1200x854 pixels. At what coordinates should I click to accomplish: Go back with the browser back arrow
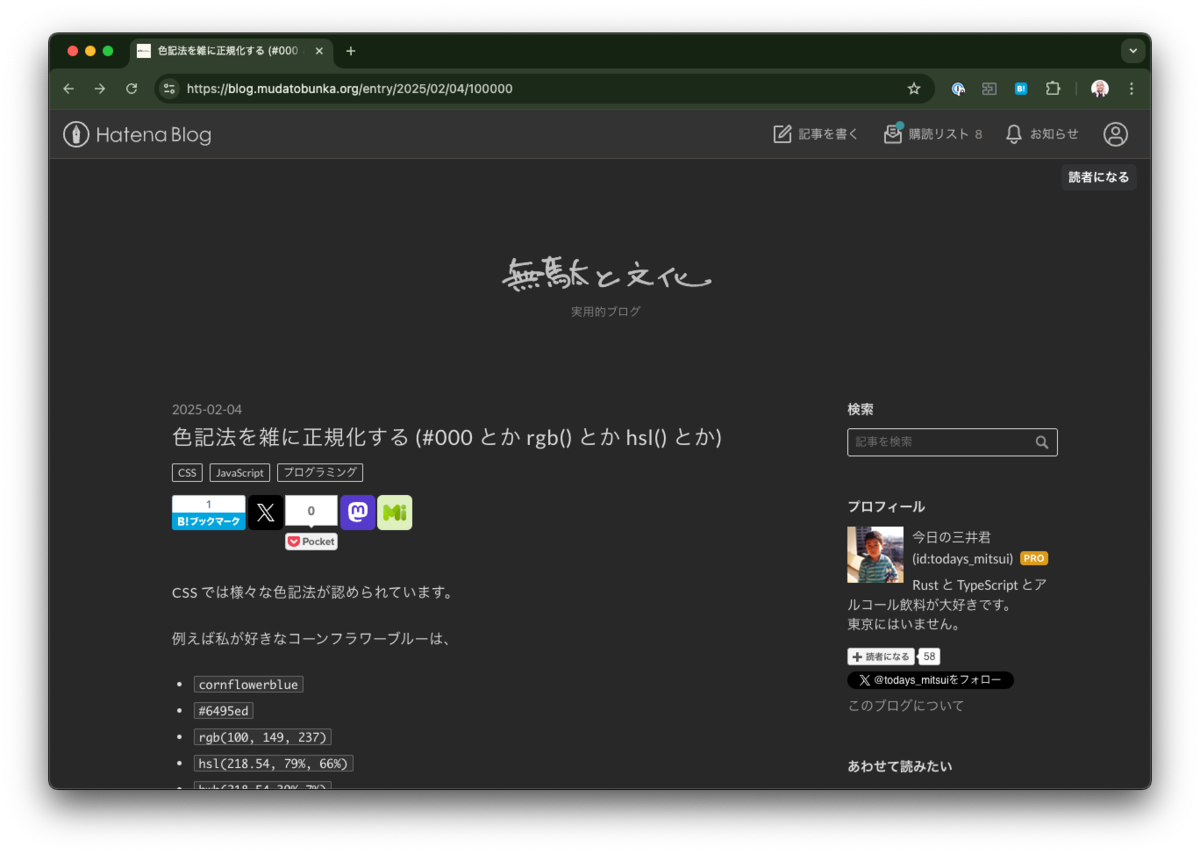(68, 89)
